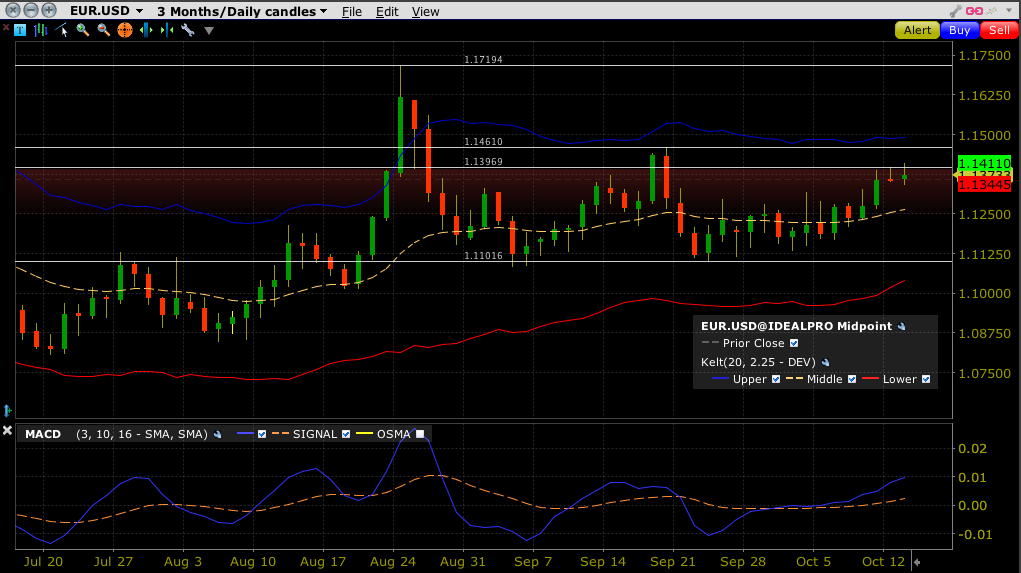Click the 0.02 MACD axis value
The image size is (1021, 573).
point(972,449)
